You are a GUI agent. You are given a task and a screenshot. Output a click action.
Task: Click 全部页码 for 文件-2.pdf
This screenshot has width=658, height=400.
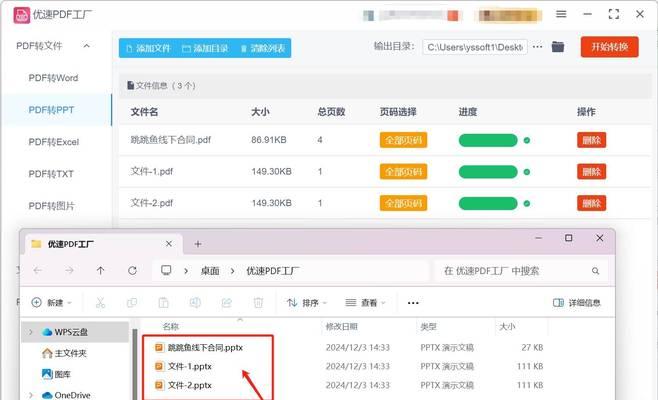pyautogui.click(x=403, y=203)
